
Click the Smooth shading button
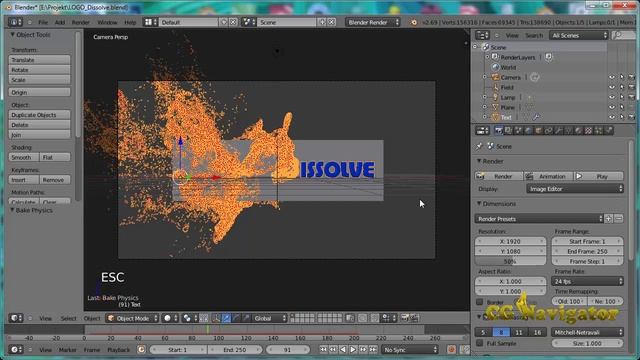click(24, 157)
